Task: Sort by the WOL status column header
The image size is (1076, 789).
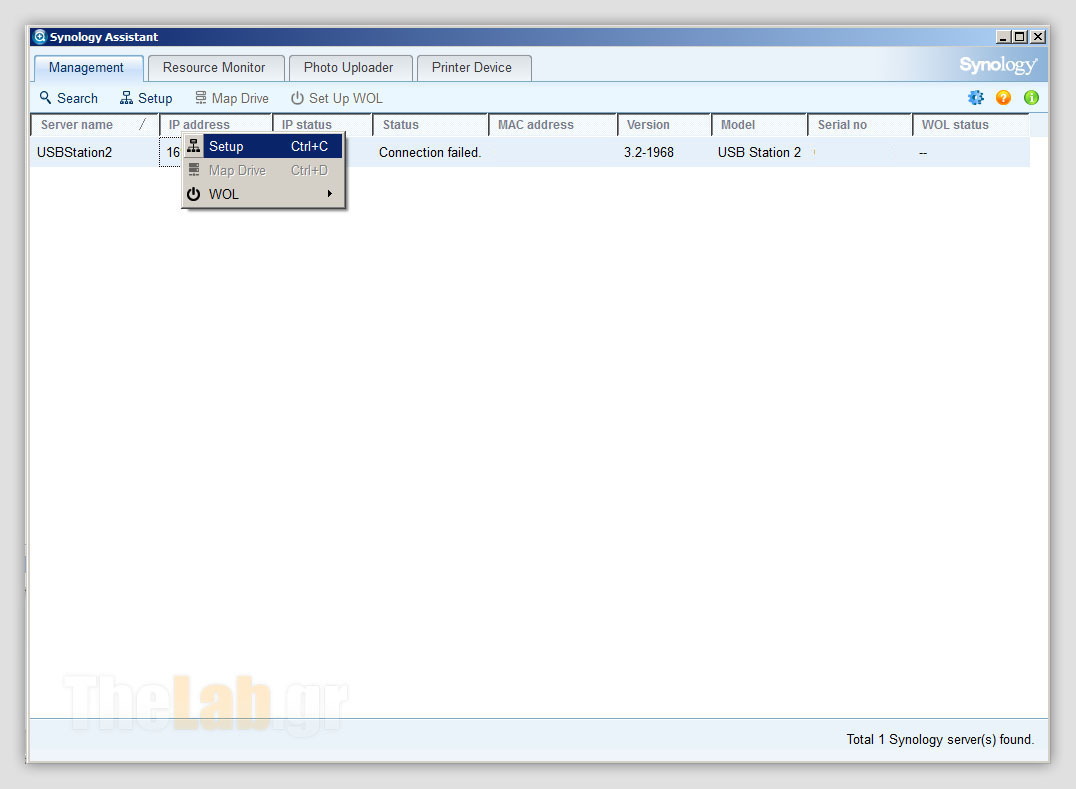Action: click(971, 125)
